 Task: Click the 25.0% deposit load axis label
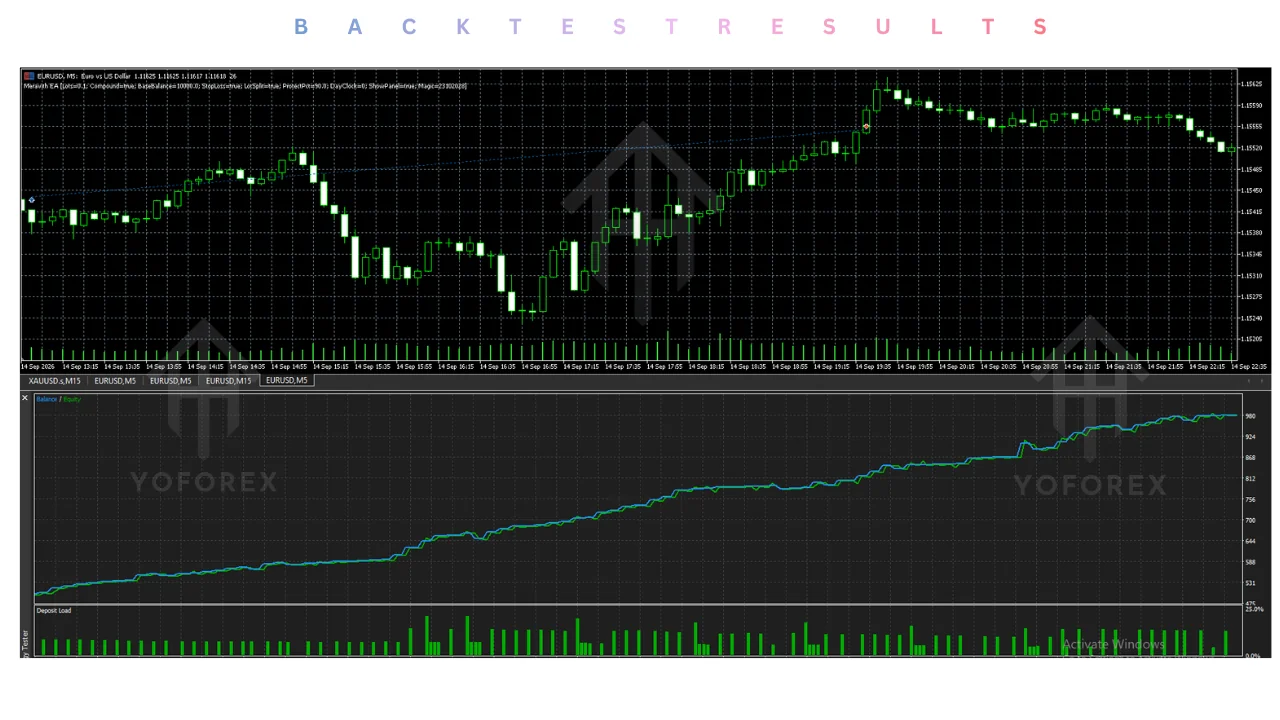coord(1254,609)
